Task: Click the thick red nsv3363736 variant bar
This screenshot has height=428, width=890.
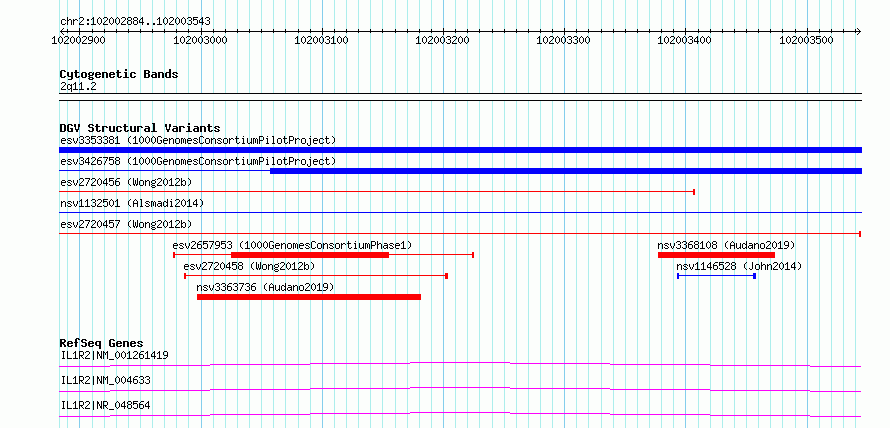Action: point(309,297)
